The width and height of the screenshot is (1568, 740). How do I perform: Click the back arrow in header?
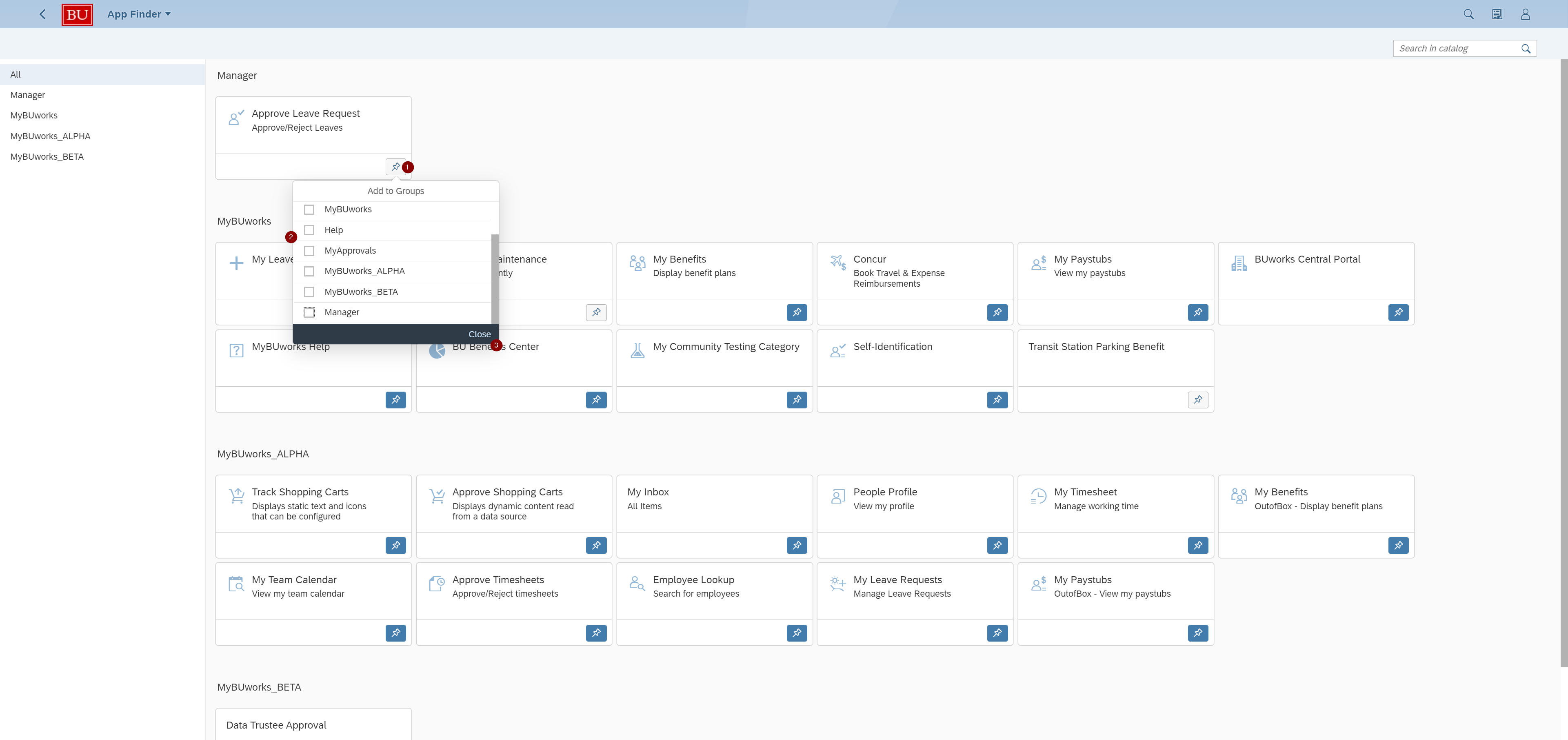click(42, 14)
